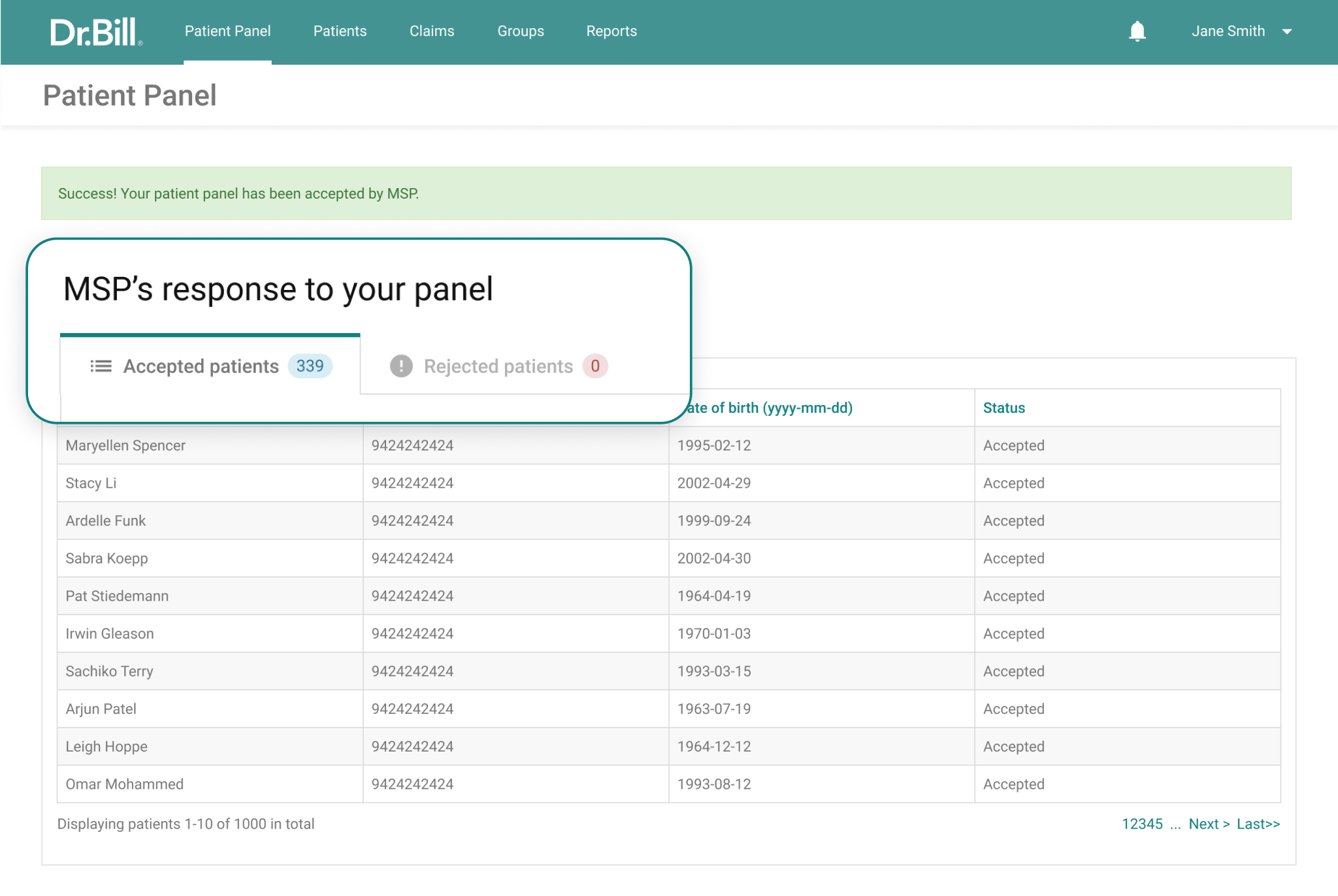1338x896 pixels.
Task: Click Accepted status in Omar Mohammed's row
Action: [x=1014, y=784]
